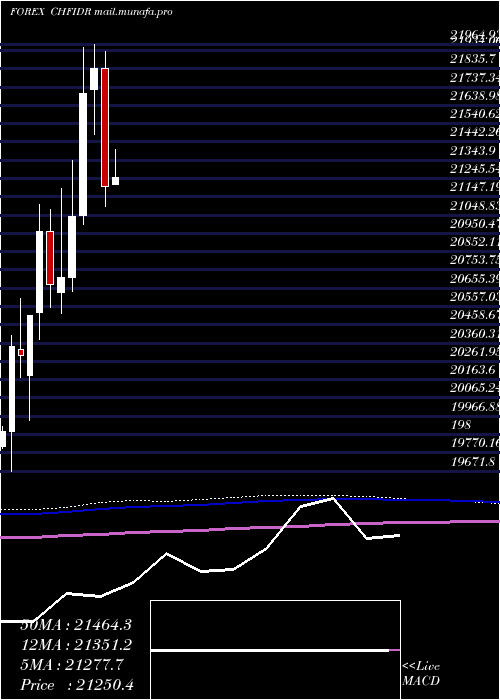This screenshot has width=500, height=700.
Task: Click the 21638.98 price level label
Action: (x=475, y=96)
